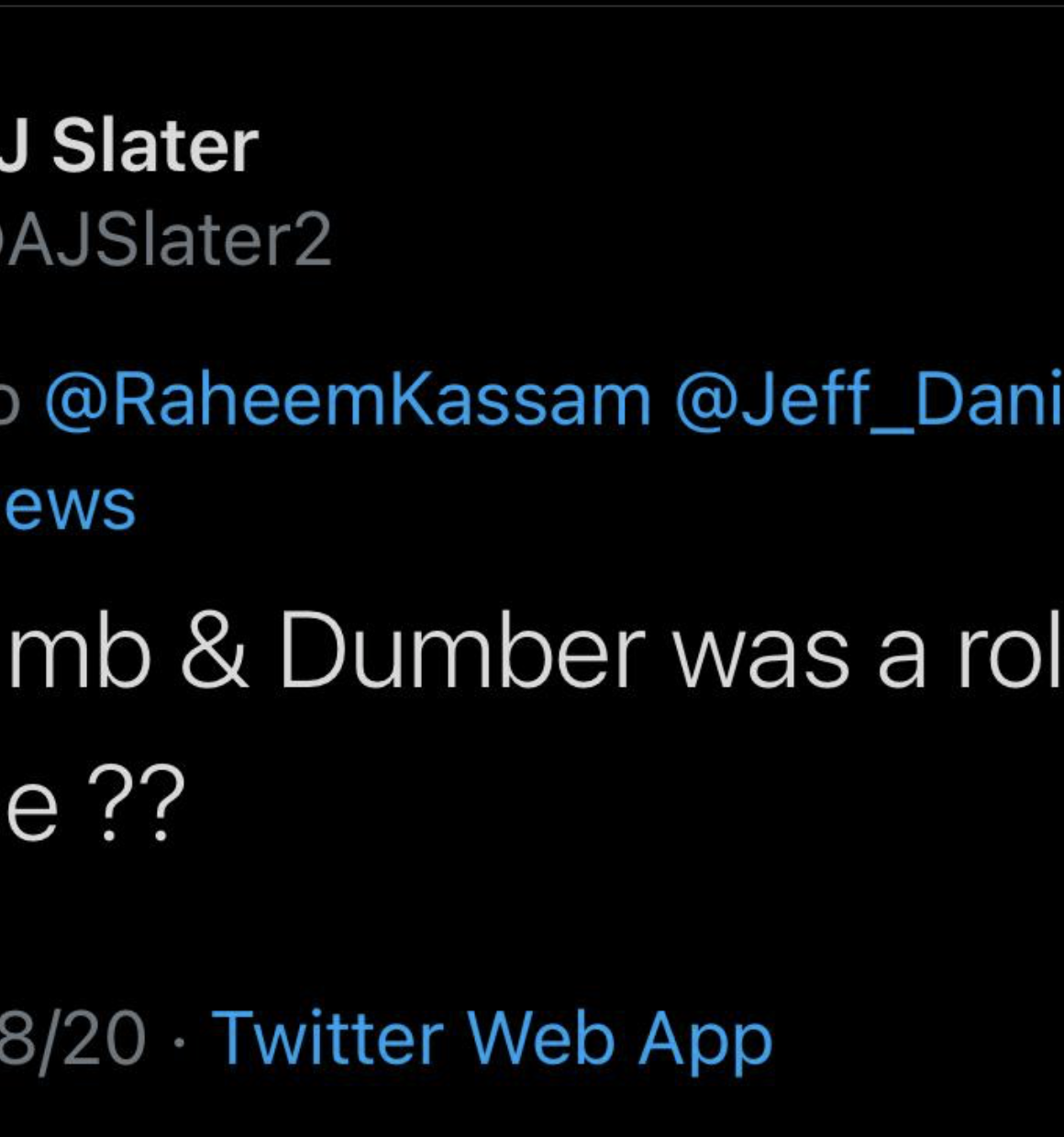Image resolution: width=1064 pixels, height=1137 pixels.
Task: Click the blue "ews" mention fragment
Action: pos(69,505)
